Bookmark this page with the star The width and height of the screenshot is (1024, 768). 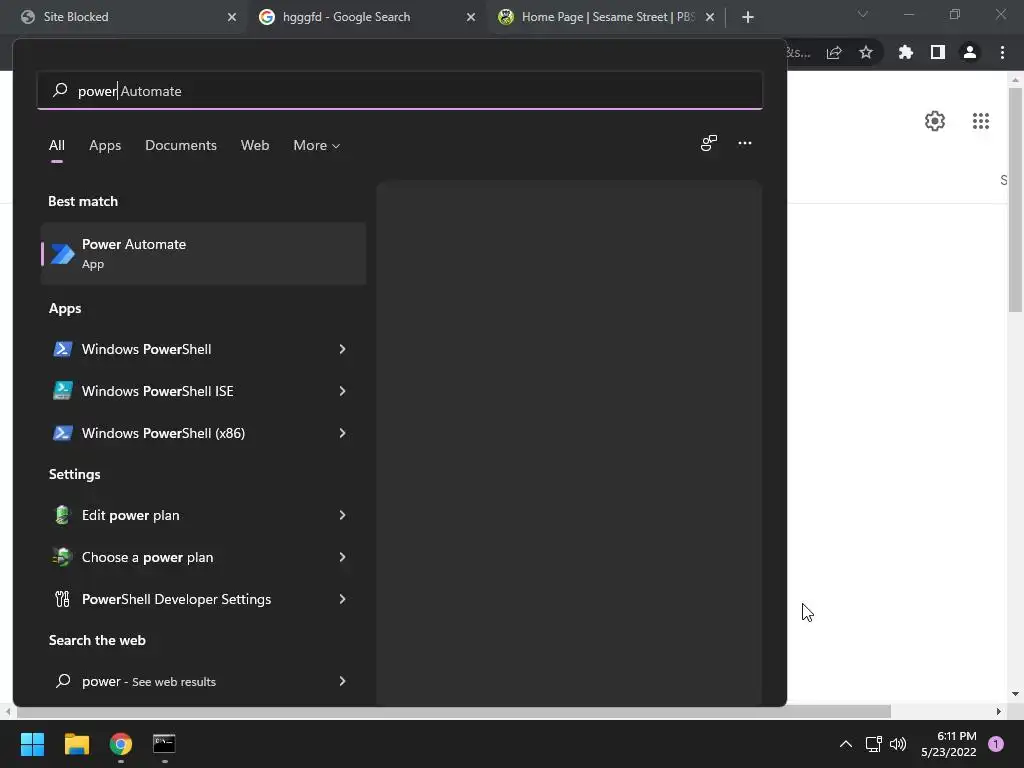coord(866,52)
